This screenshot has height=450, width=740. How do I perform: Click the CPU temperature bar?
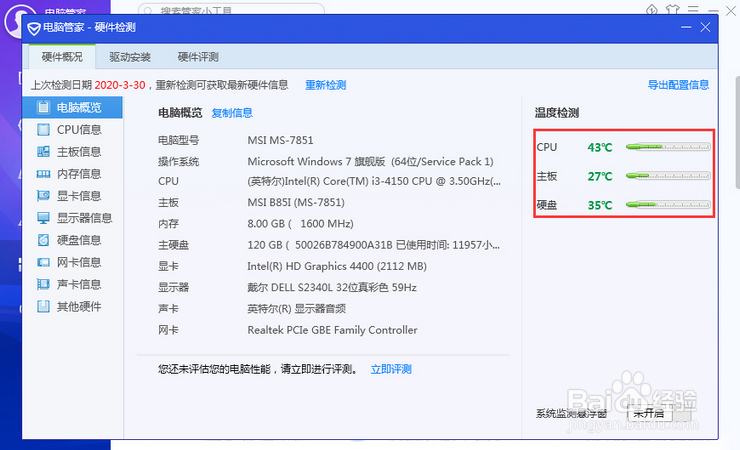pyautogui.click(x=668, y=147)
